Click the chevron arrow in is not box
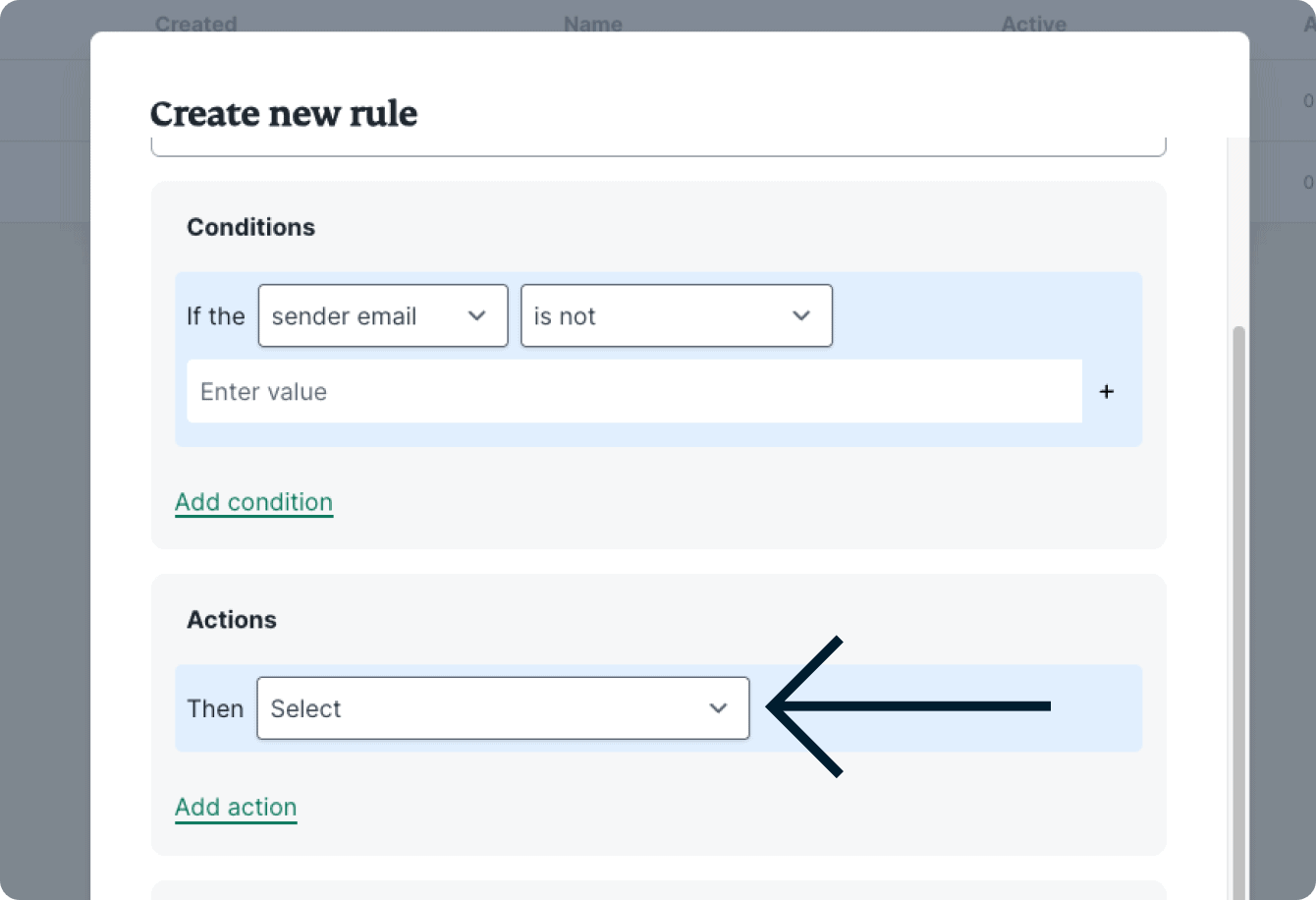This screenshot has height=900, width=1316. point(801,316)
